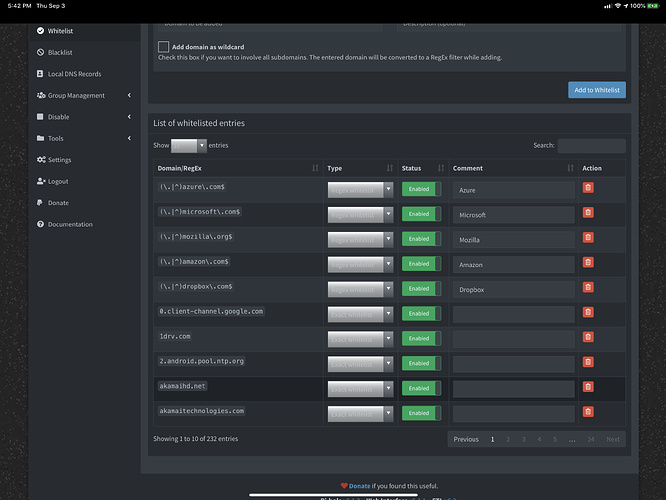Jump to page 24 of entries
666x500 pixels.
click(x=590, y=439)
